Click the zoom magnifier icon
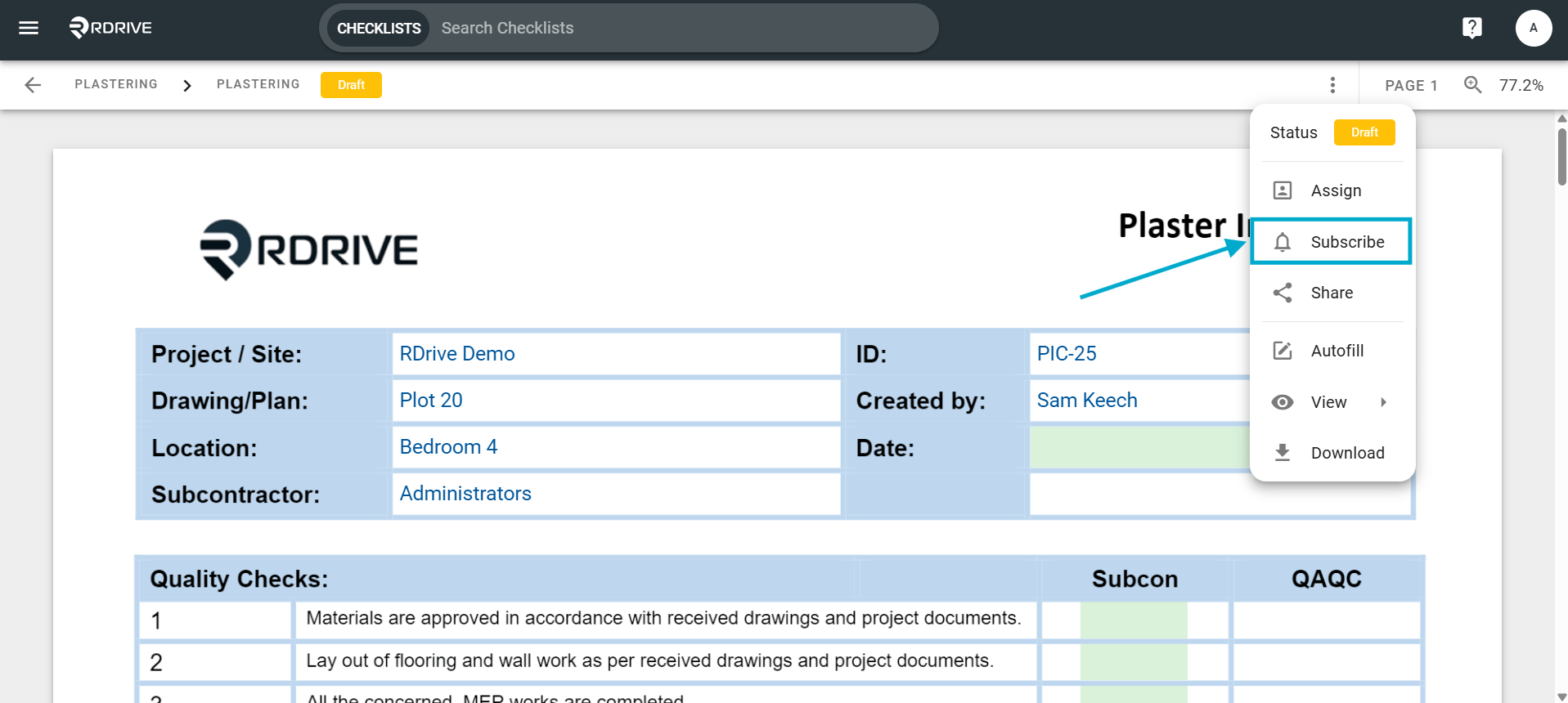This screenshot has width=1568, height=703. [x=1472, y=84]
